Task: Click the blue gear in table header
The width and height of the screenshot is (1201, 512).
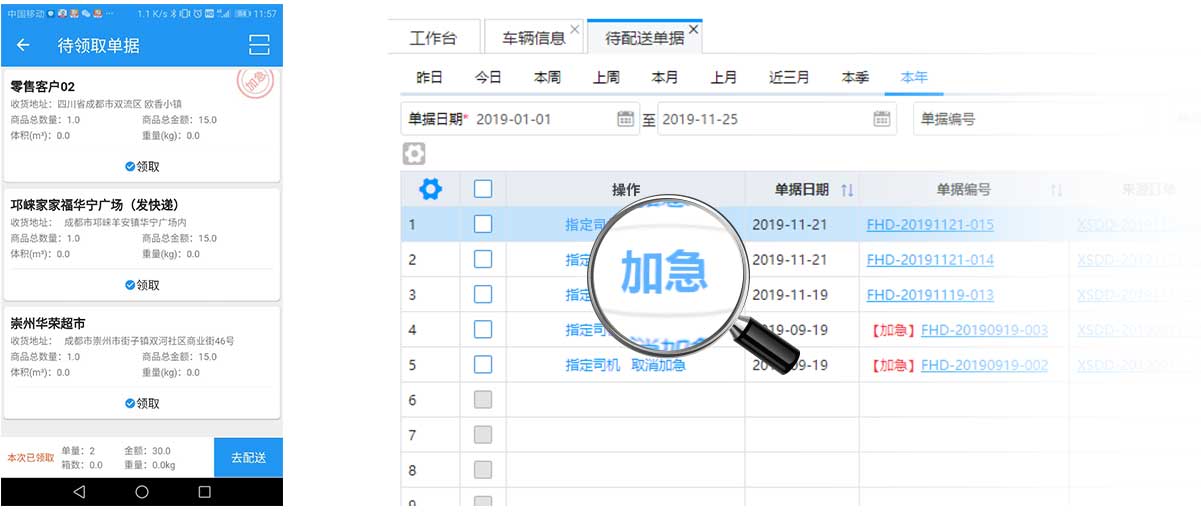Action: pos(430,189)
